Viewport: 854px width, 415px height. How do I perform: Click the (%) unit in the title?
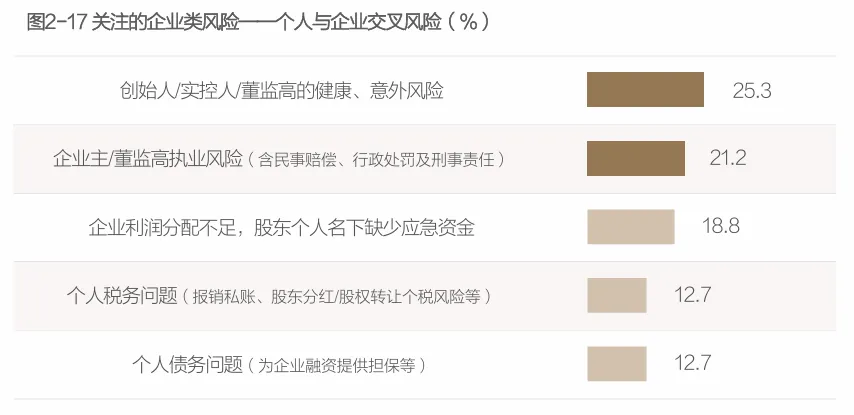coord(468,23)
